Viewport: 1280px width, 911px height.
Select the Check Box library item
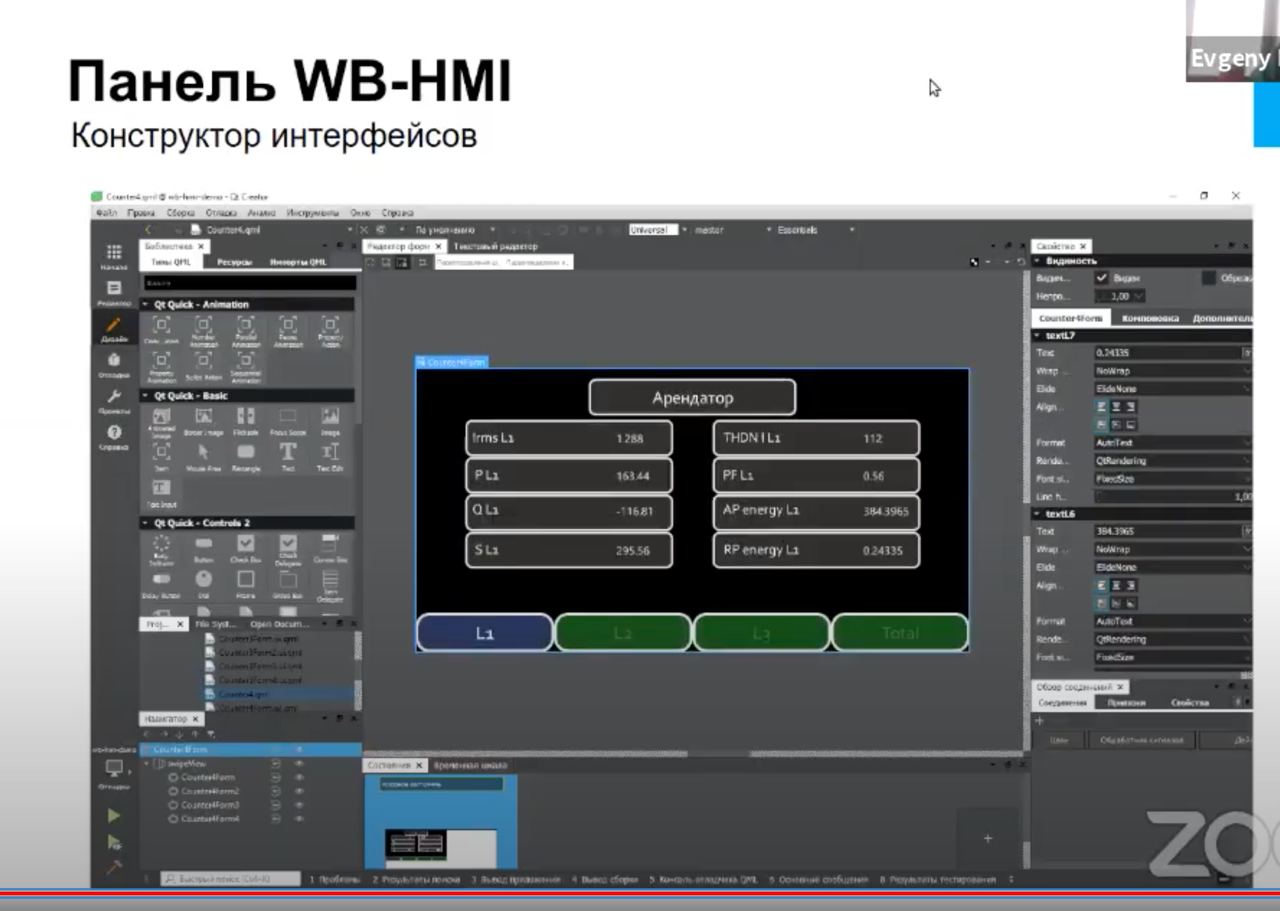tap(245, 548)
